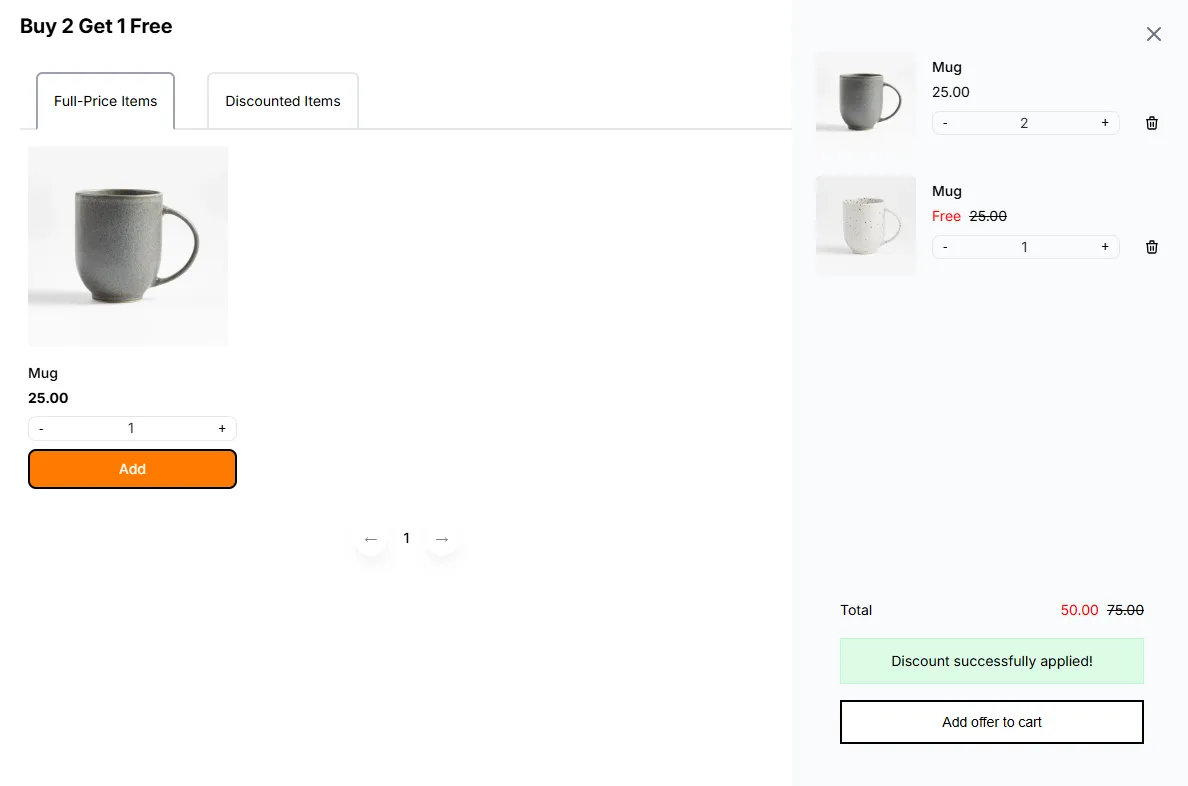Remove the free Mug using trash icon

tap(1152, 247)
